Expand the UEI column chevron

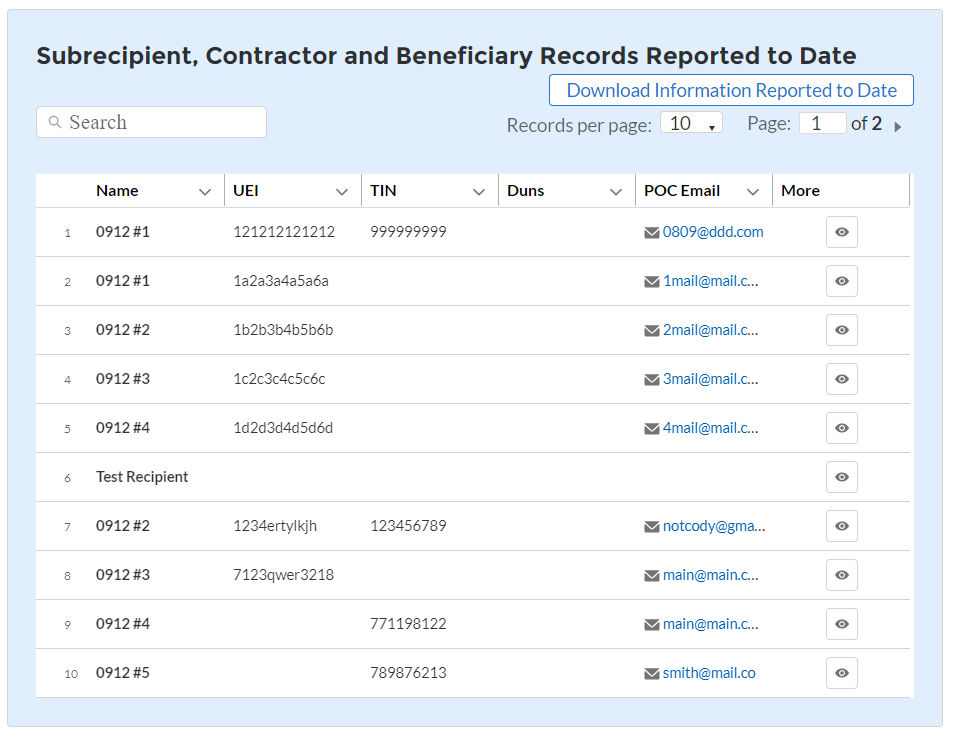tap(342, 192)
